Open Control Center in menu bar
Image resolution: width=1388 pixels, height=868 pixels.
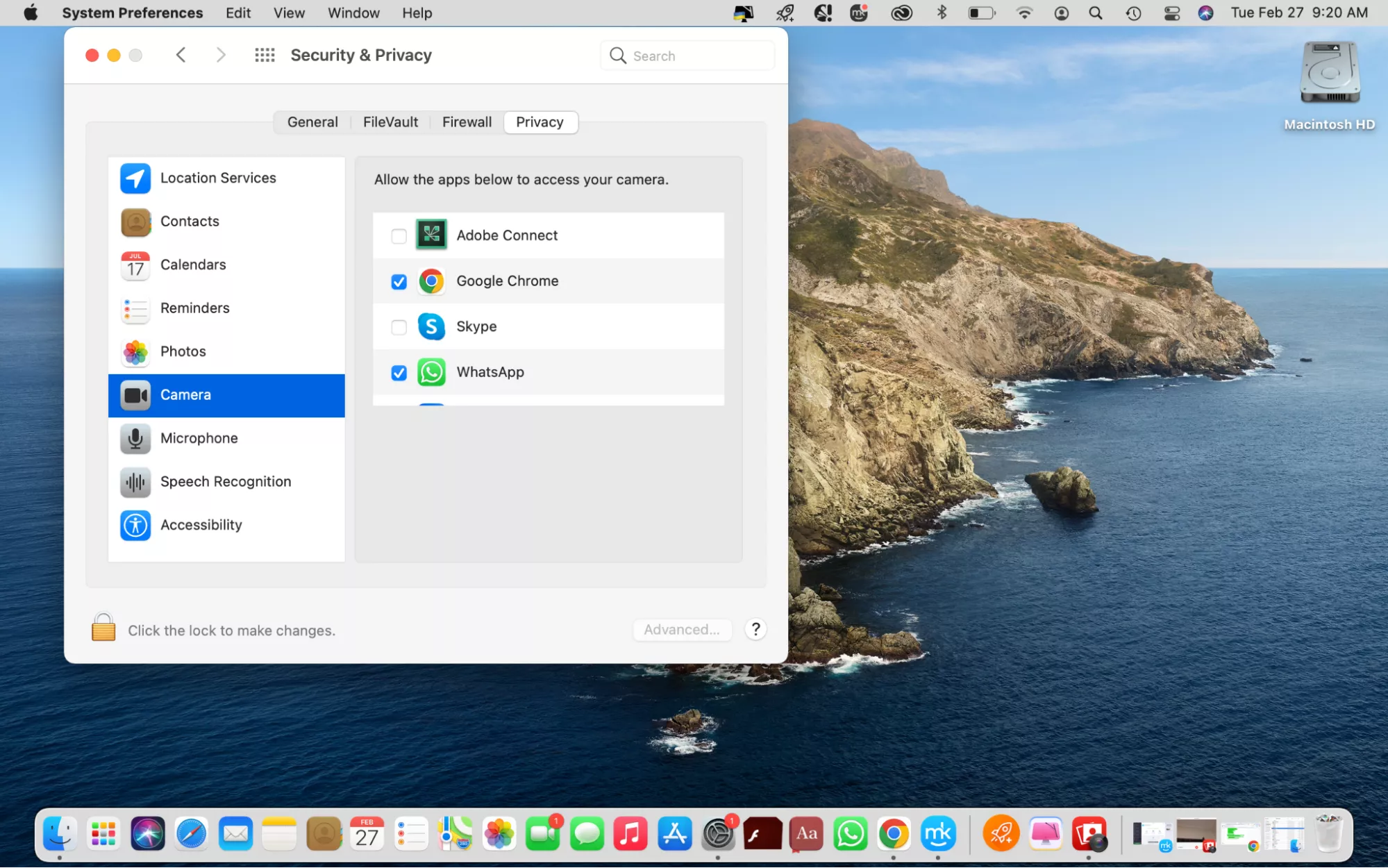click(1171, 13)
